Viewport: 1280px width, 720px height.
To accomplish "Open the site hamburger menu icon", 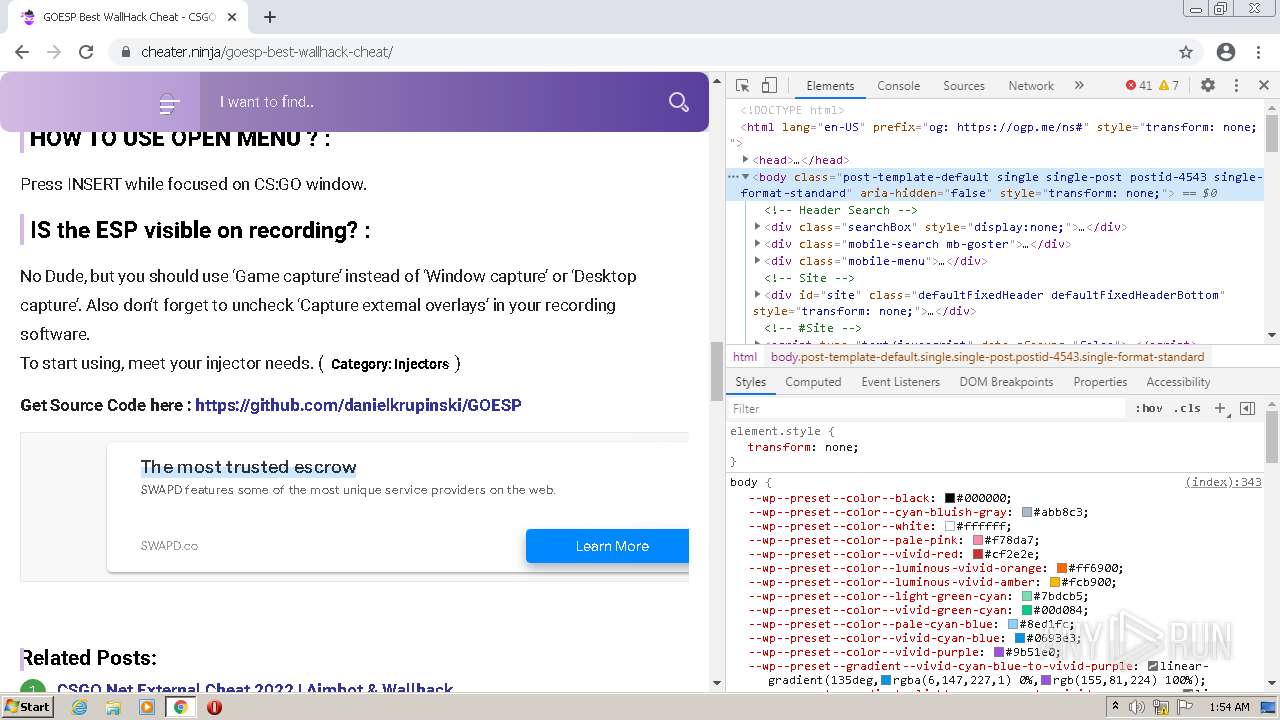I will point(169,103).
